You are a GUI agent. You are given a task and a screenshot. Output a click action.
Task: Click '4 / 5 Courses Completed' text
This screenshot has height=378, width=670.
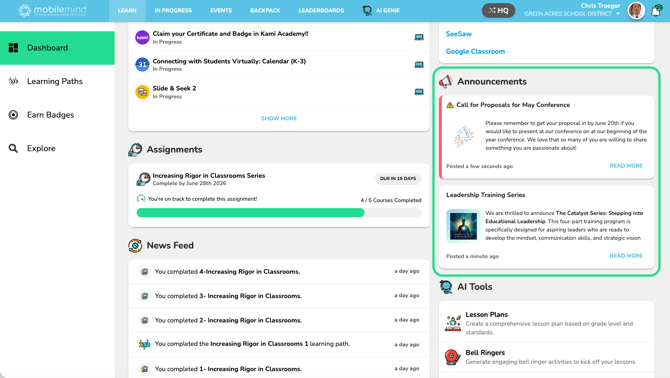pos(391,200)
